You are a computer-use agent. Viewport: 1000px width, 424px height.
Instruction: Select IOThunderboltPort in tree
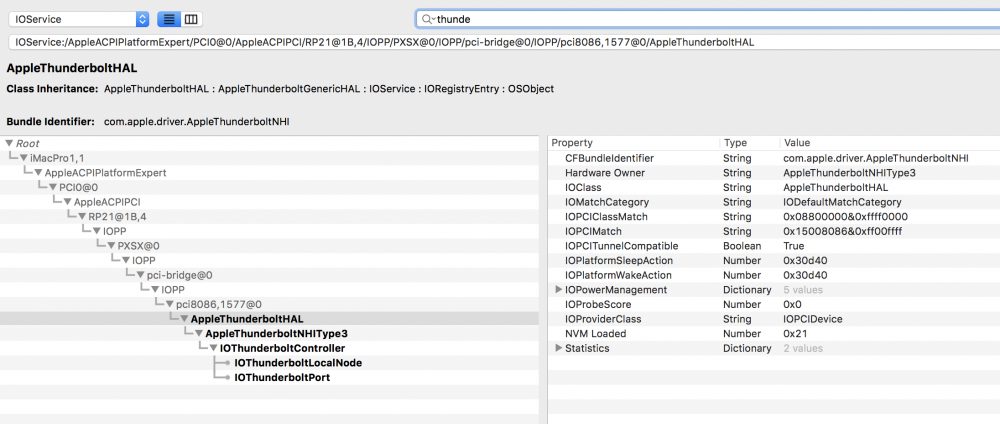[282, 377]
